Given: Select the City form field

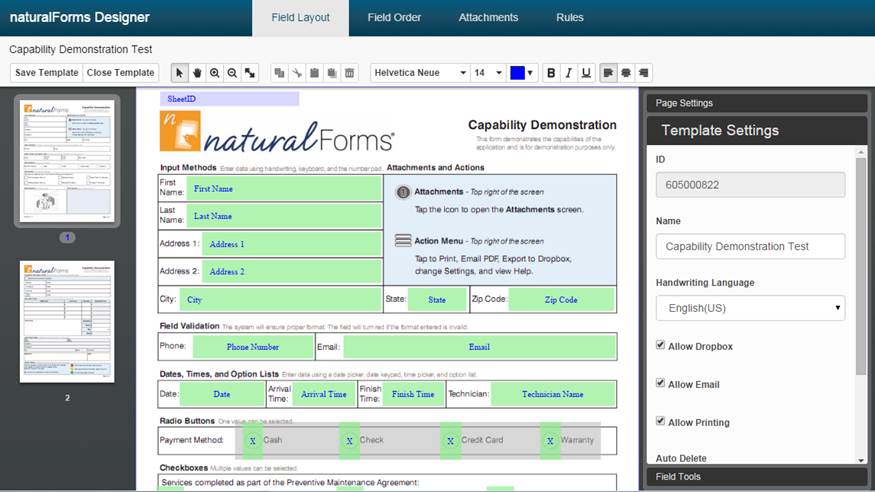Looking at the screenshot, I should (281, 300).
